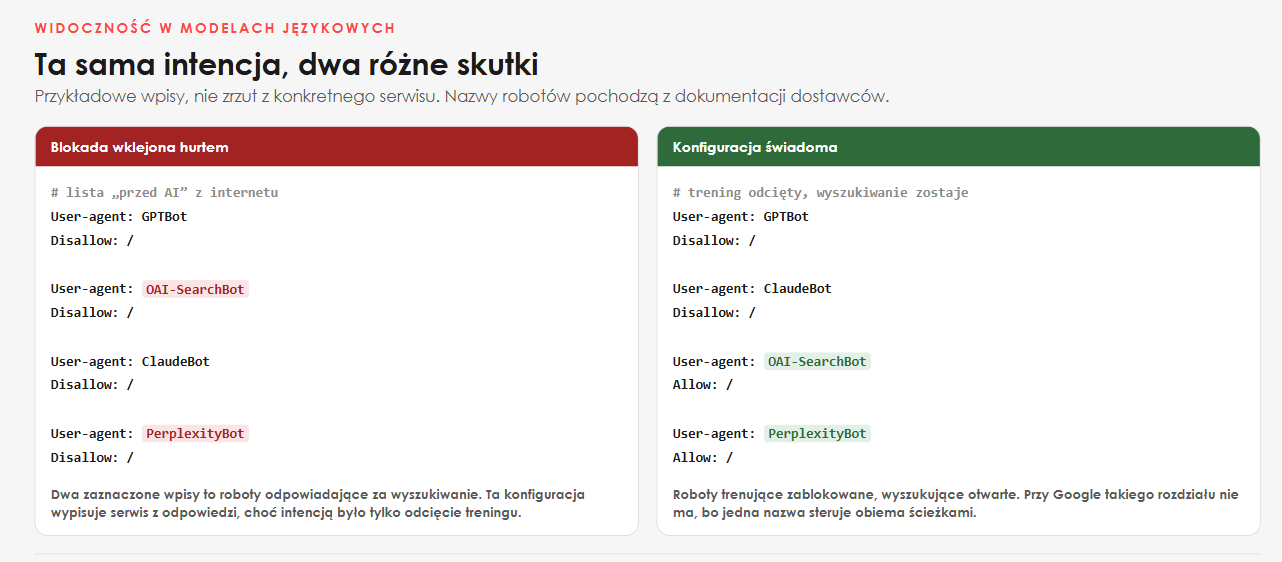
Task: Click the note beginning "Dwa zaznaczone wpisy to roboty"
Action: [318, 504]
